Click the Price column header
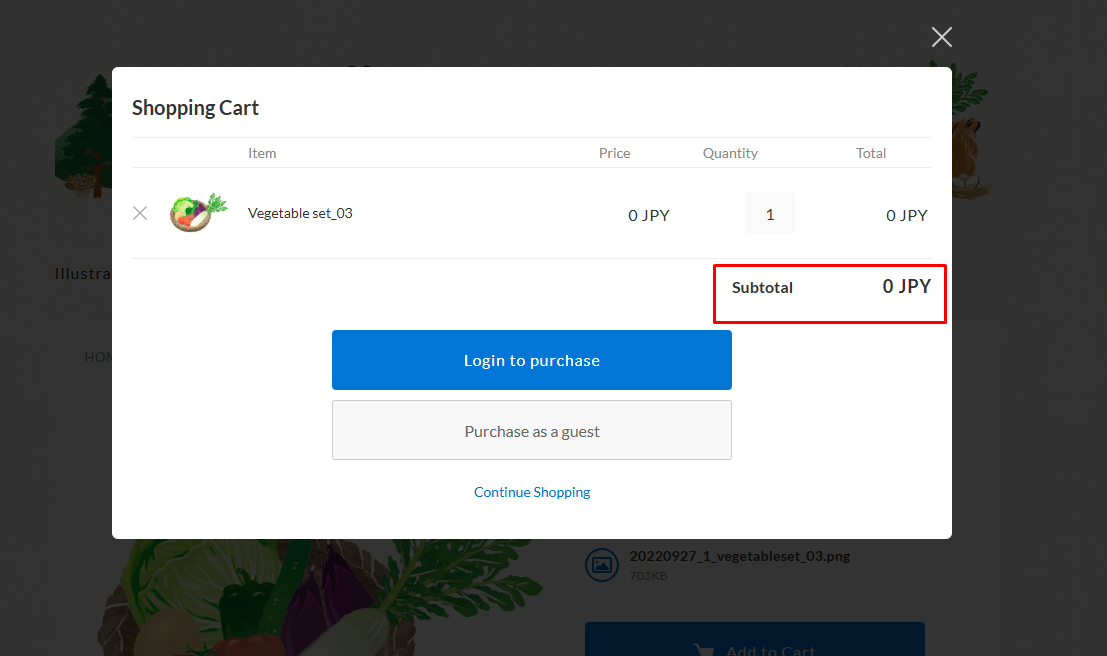This screenshot has height=656, width=1107. click(x=614, y=153)
